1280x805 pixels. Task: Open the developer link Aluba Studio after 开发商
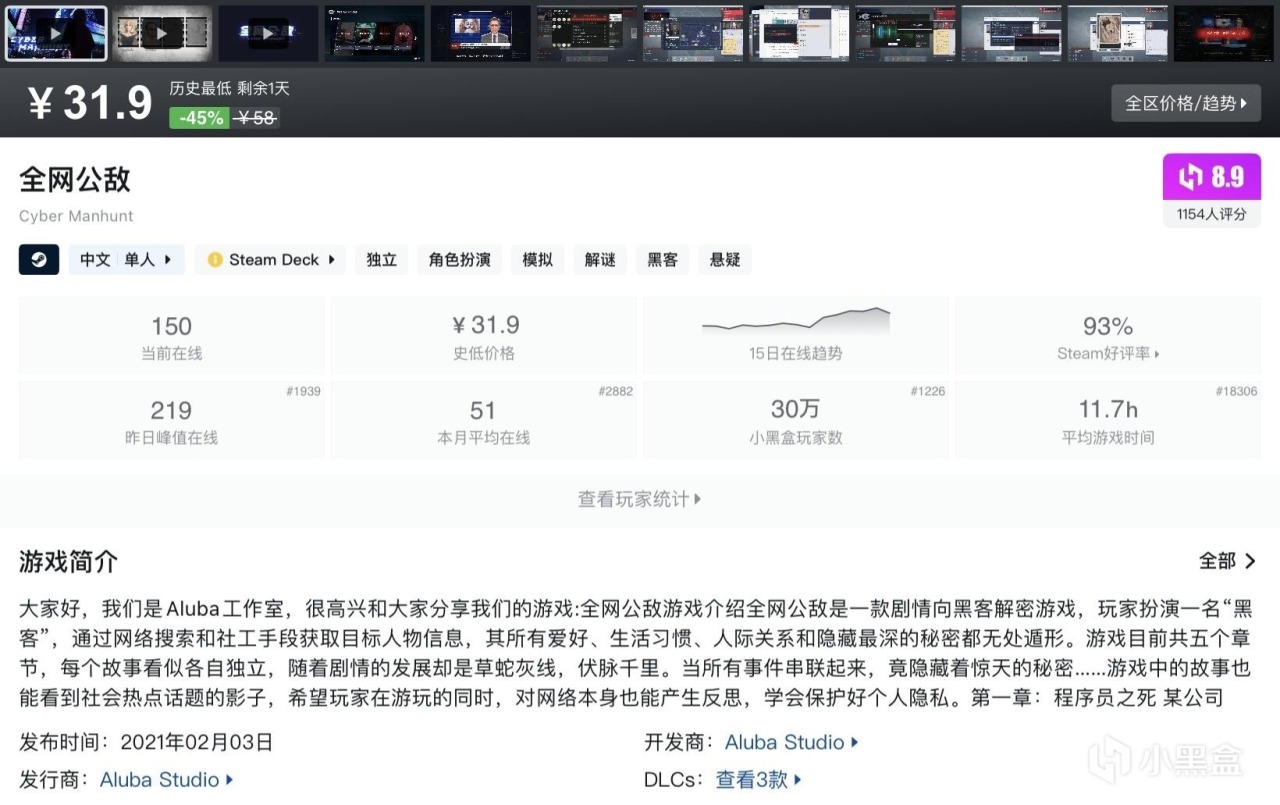click(791, 742)
